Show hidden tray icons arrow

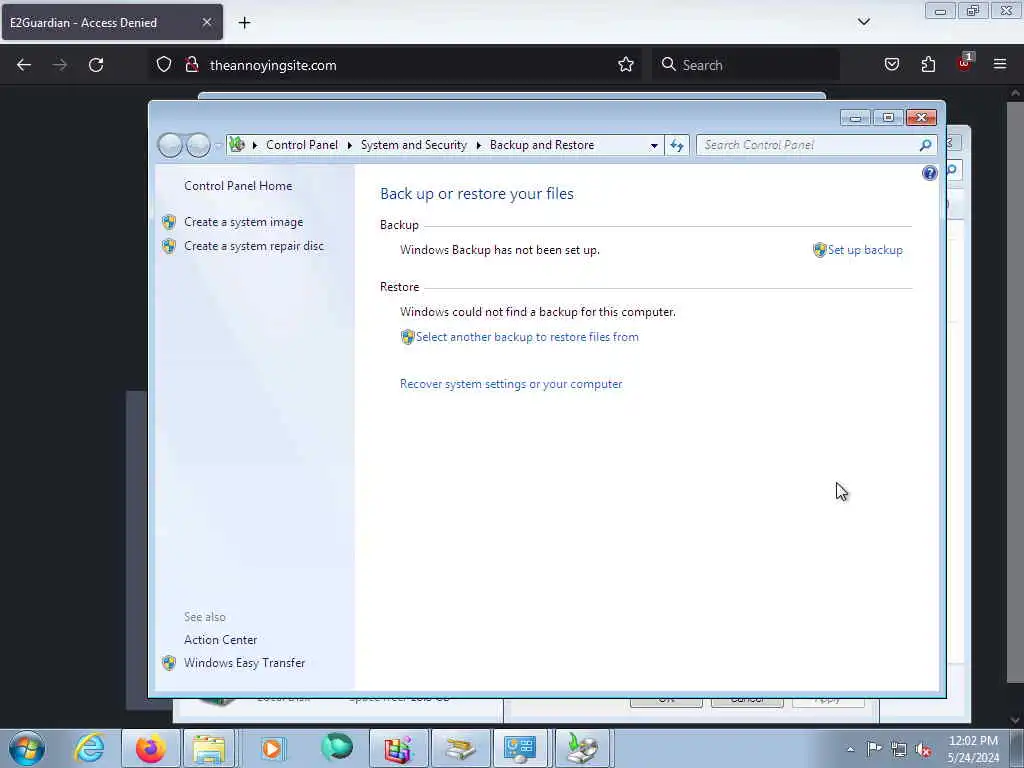850,749
